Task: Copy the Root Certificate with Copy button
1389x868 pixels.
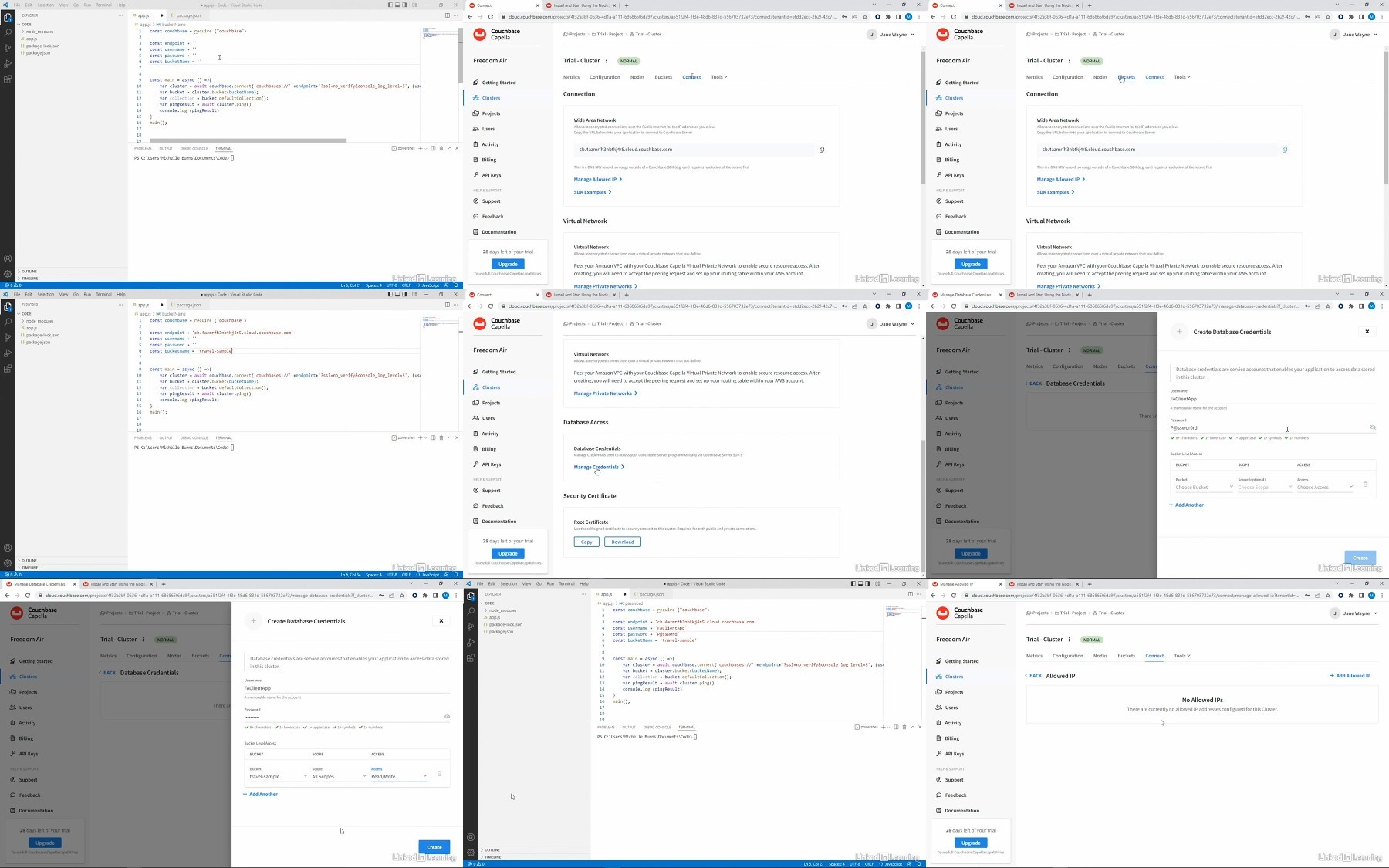Action: click(x=586, y=542)
